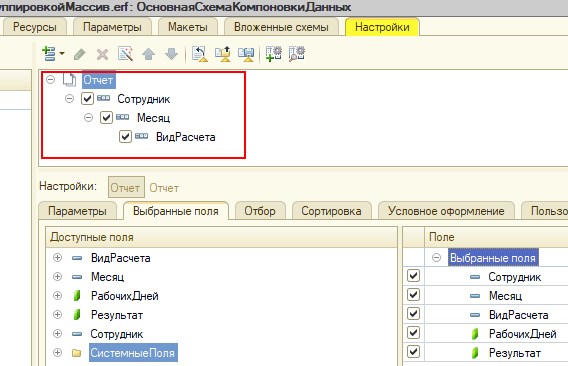Open the dropdown arrow beside the add icon
The height and width of the screenshot is (366, 568).
point(62,54)
